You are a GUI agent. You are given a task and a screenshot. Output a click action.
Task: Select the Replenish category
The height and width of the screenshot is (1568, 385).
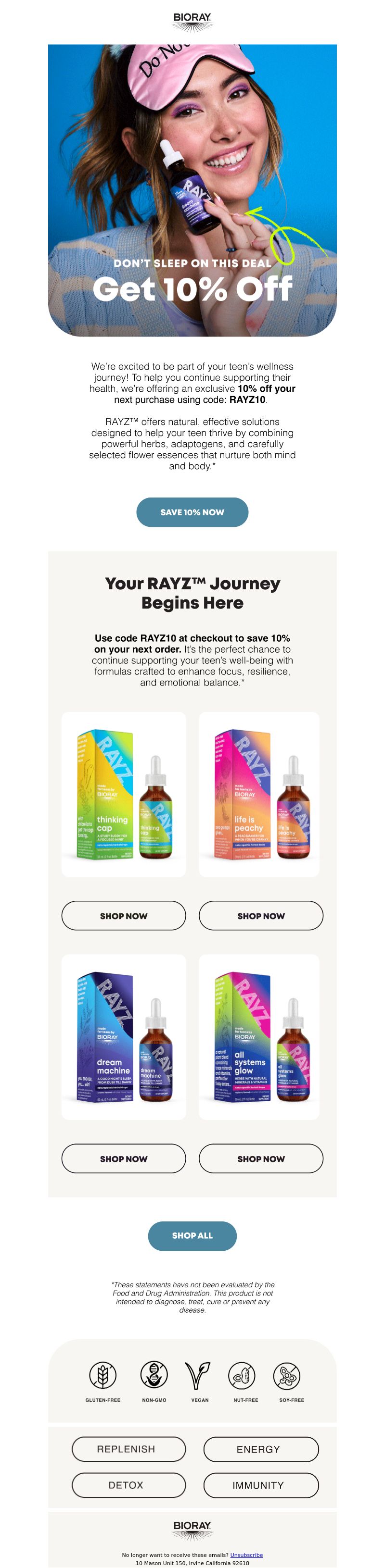point(128,1449)
